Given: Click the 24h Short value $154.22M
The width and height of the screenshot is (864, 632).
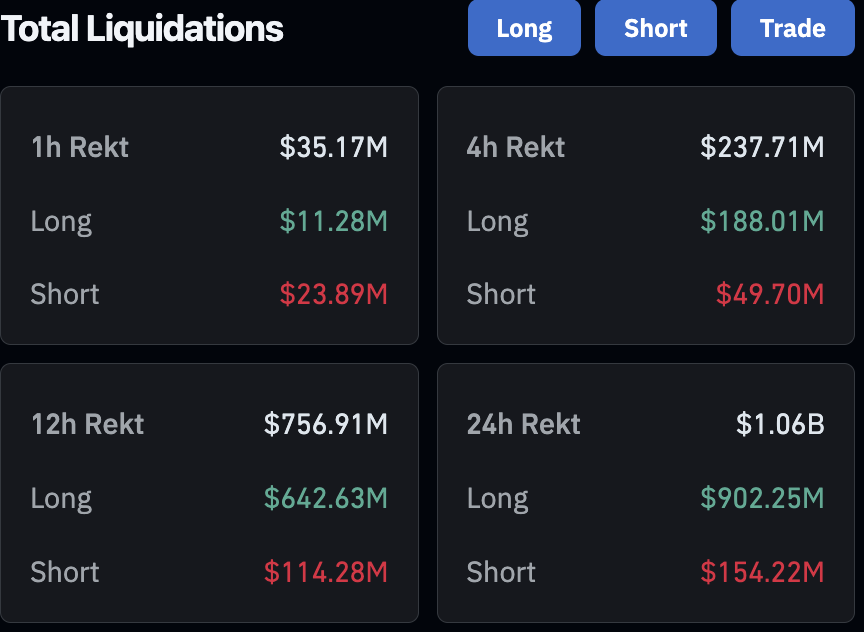Looking at the screenshot, I should tap(762, 572).
